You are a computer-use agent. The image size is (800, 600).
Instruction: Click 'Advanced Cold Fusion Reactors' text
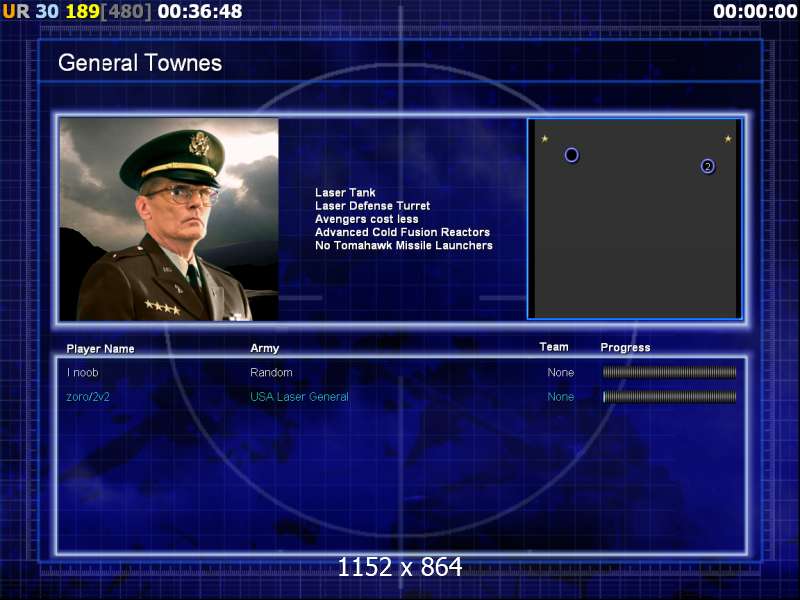(403, 232)
